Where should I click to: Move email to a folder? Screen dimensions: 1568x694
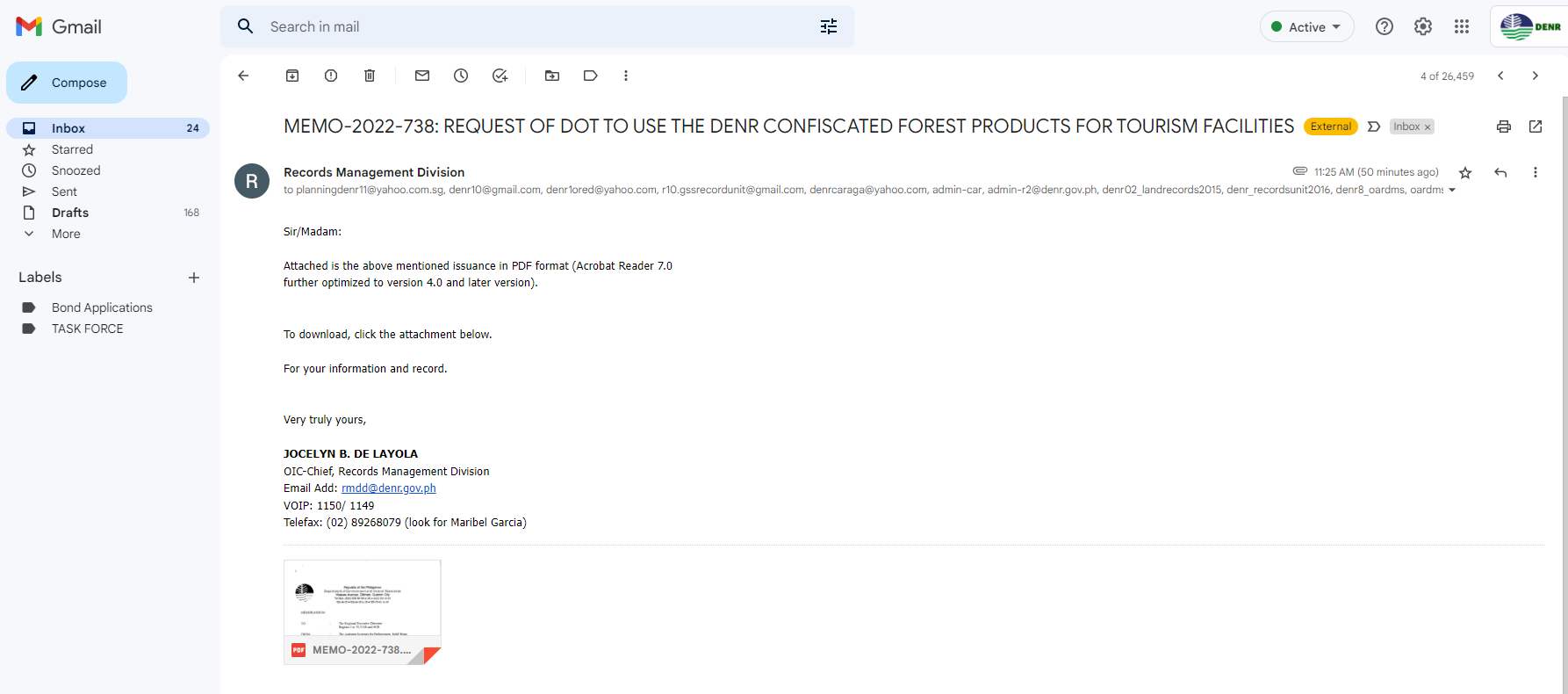[552, 76]
